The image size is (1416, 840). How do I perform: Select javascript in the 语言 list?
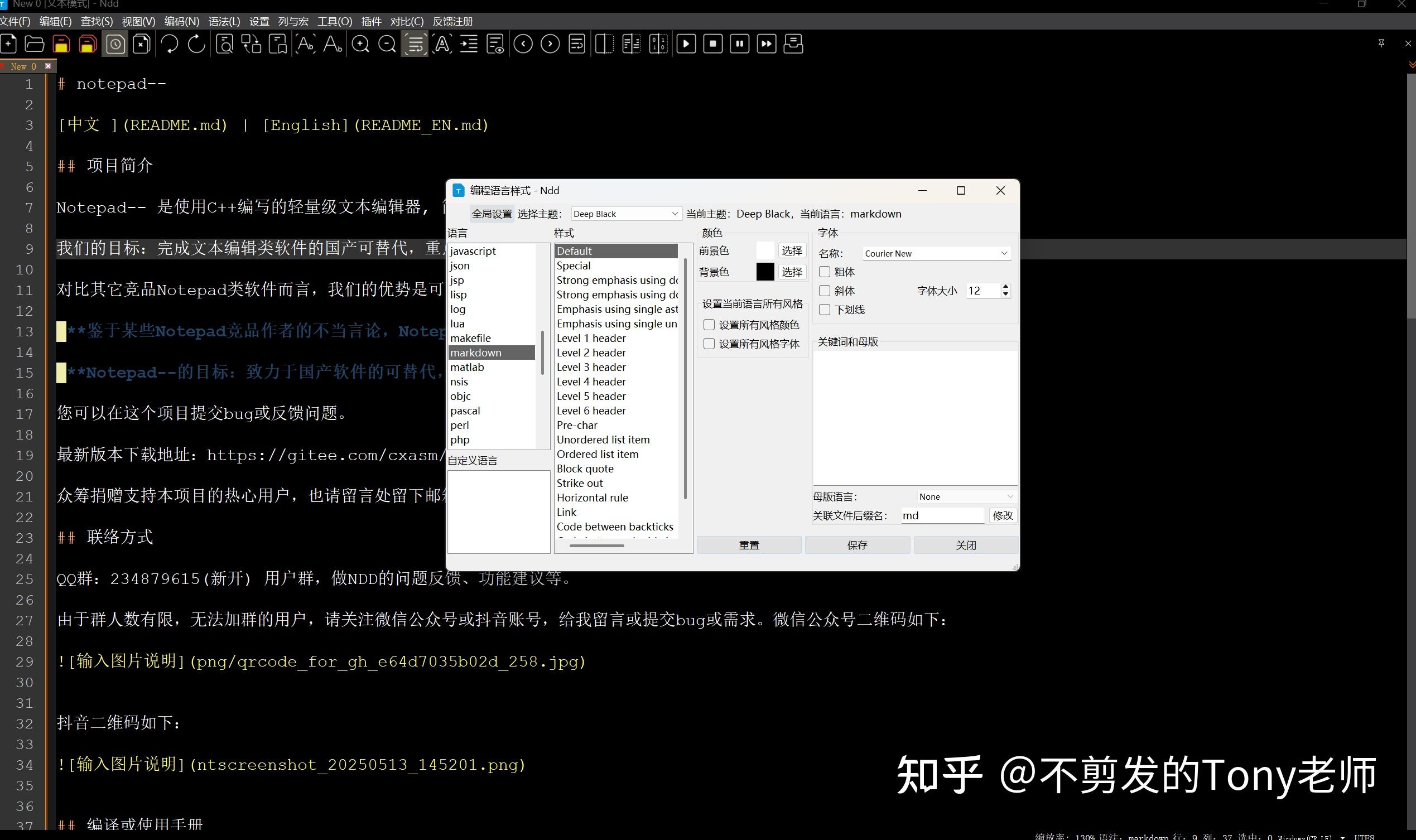[x=492, y=251]
